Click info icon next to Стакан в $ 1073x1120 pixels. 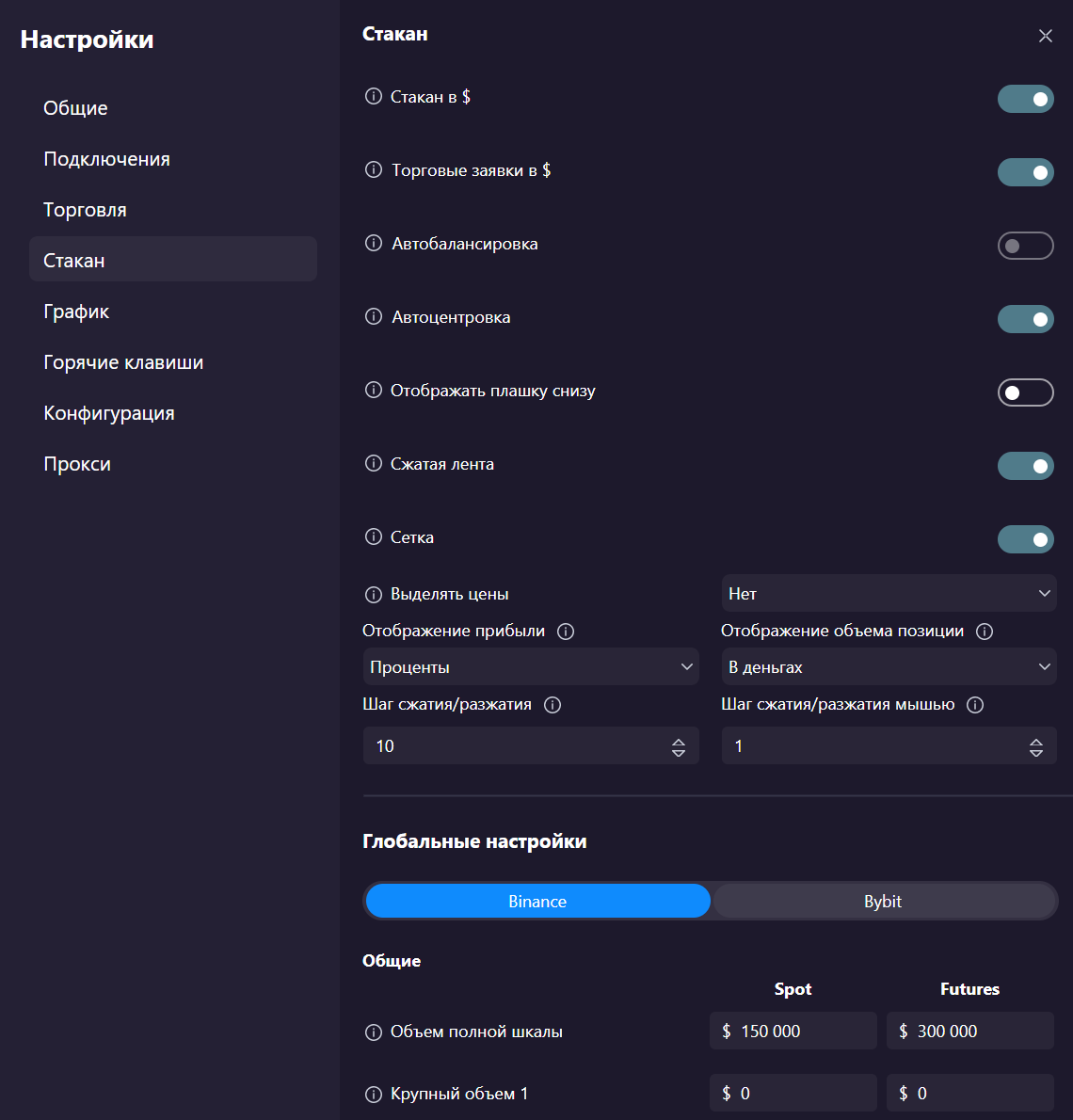click(x=373, y=96)
